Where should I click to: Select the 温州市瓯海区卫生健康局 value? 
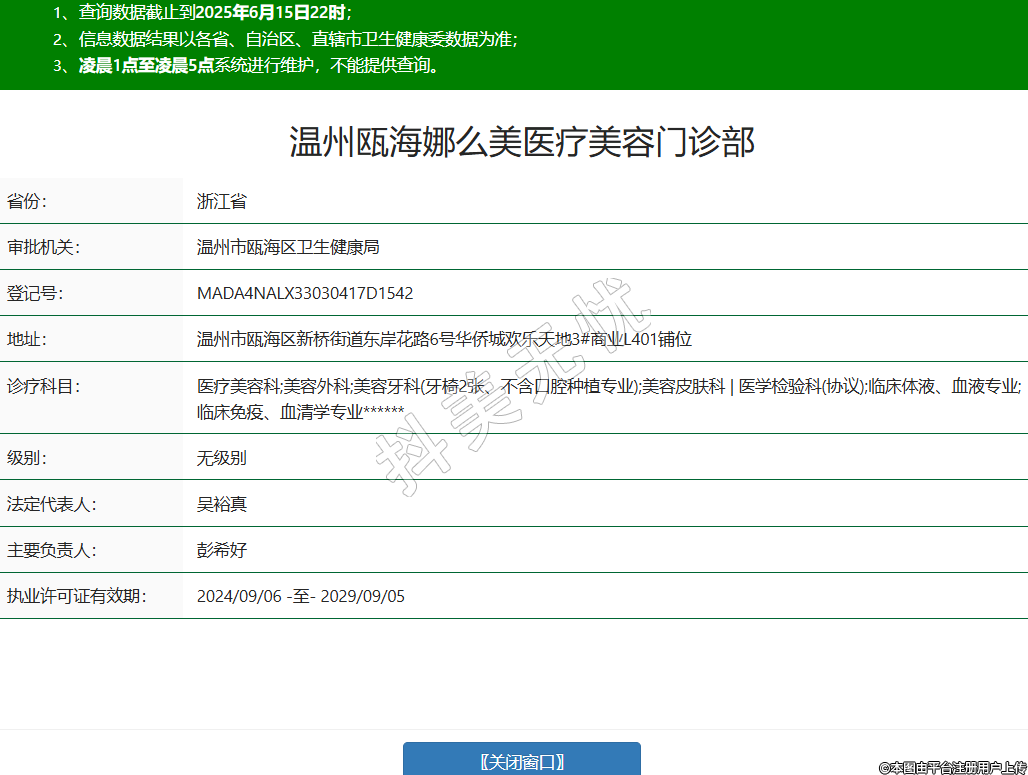pos(288,247)
